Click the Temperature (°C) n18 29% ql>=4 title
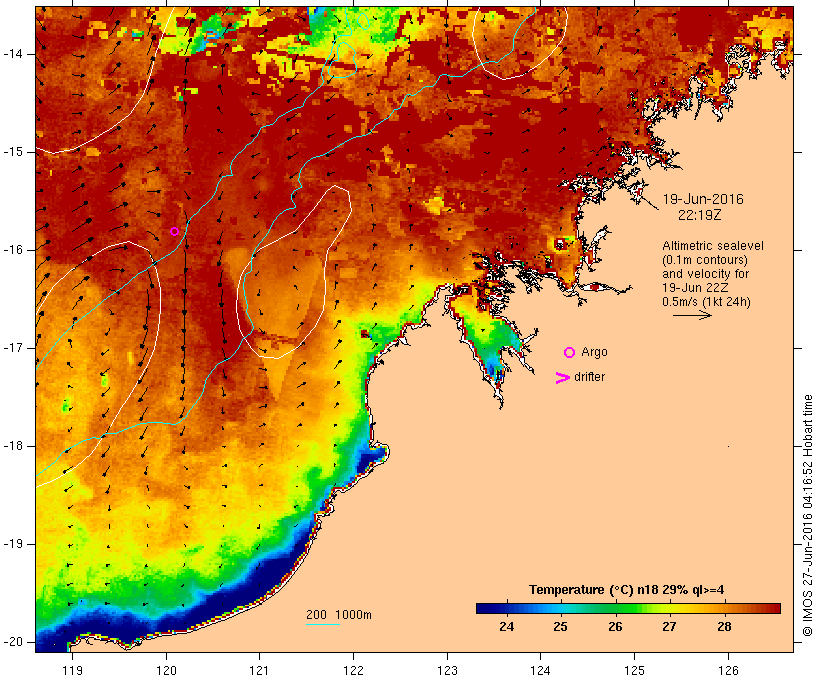This screenshot has width=820, height=680. pos(627,590)
